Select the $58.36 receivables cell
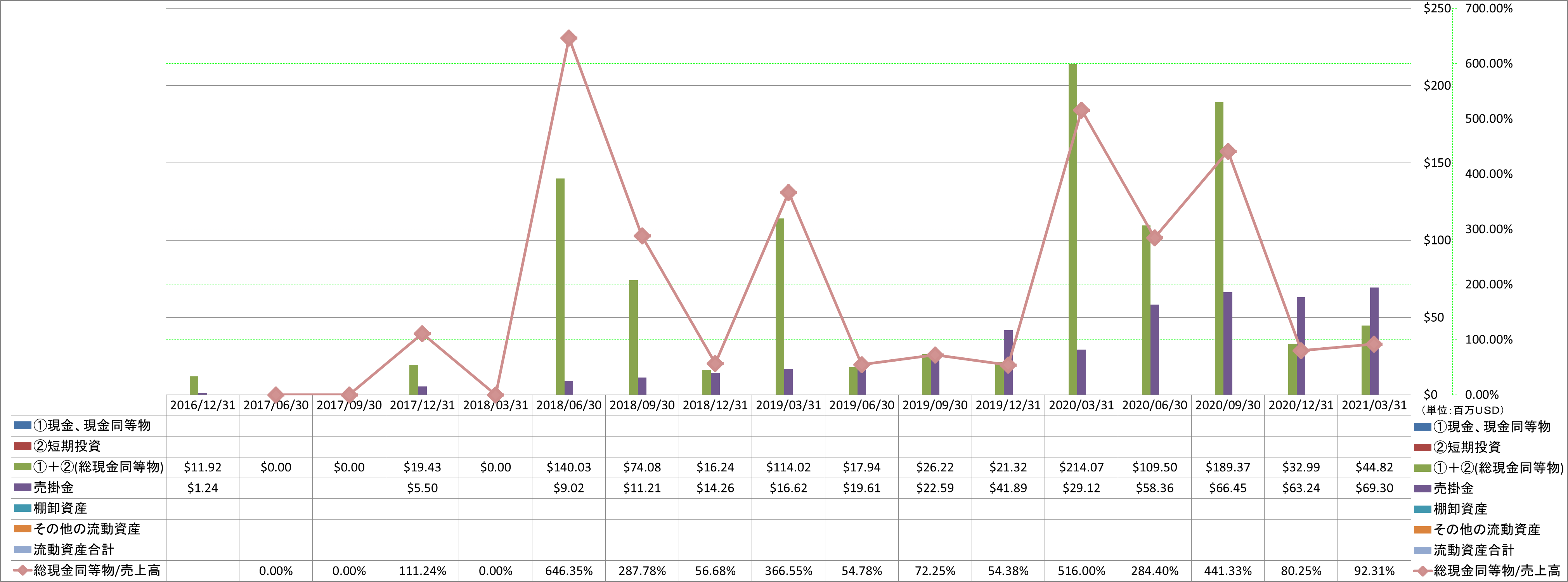 coord(1155,488)
